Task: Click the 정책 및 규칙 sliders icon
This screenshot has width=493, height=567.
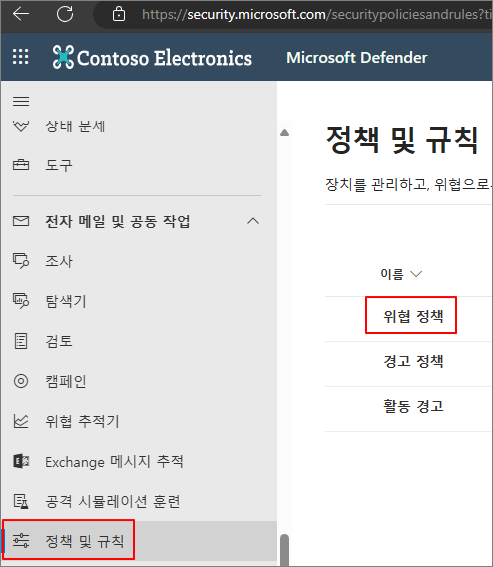Action: (x=21, y=541)
